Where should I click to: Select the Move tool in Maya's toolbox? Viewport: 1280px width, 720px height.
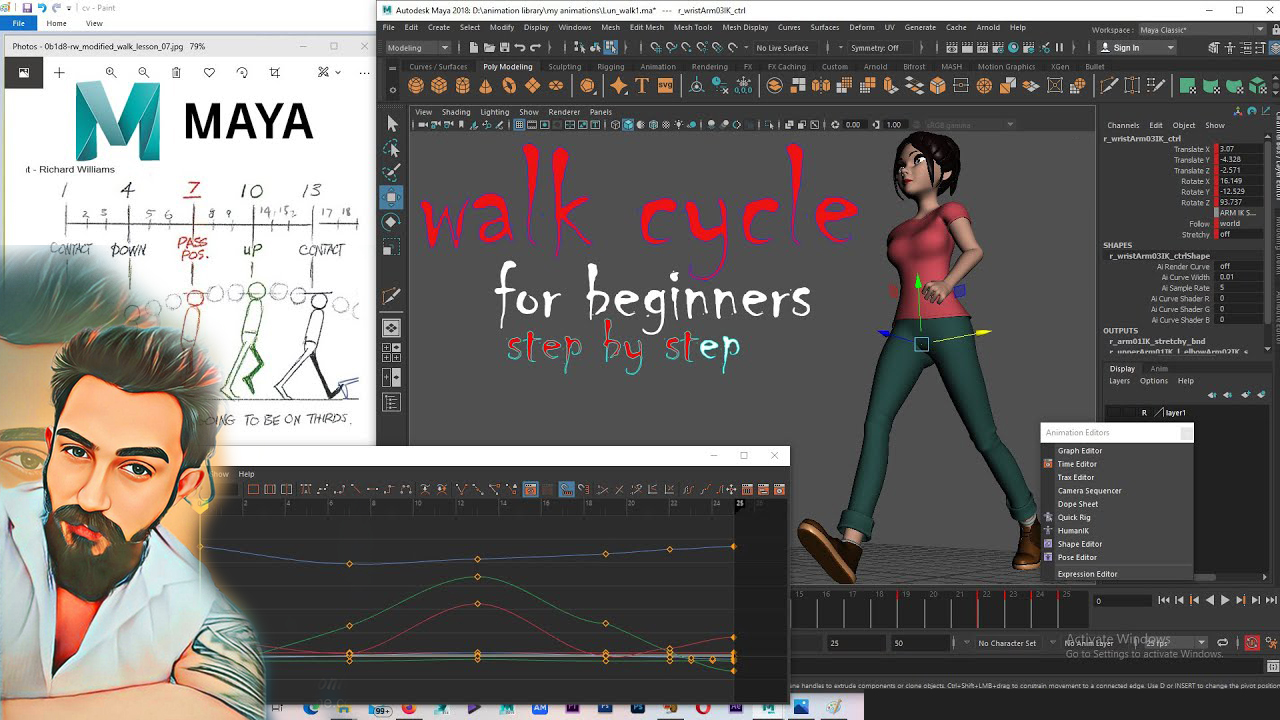click(x=392, y=197)
